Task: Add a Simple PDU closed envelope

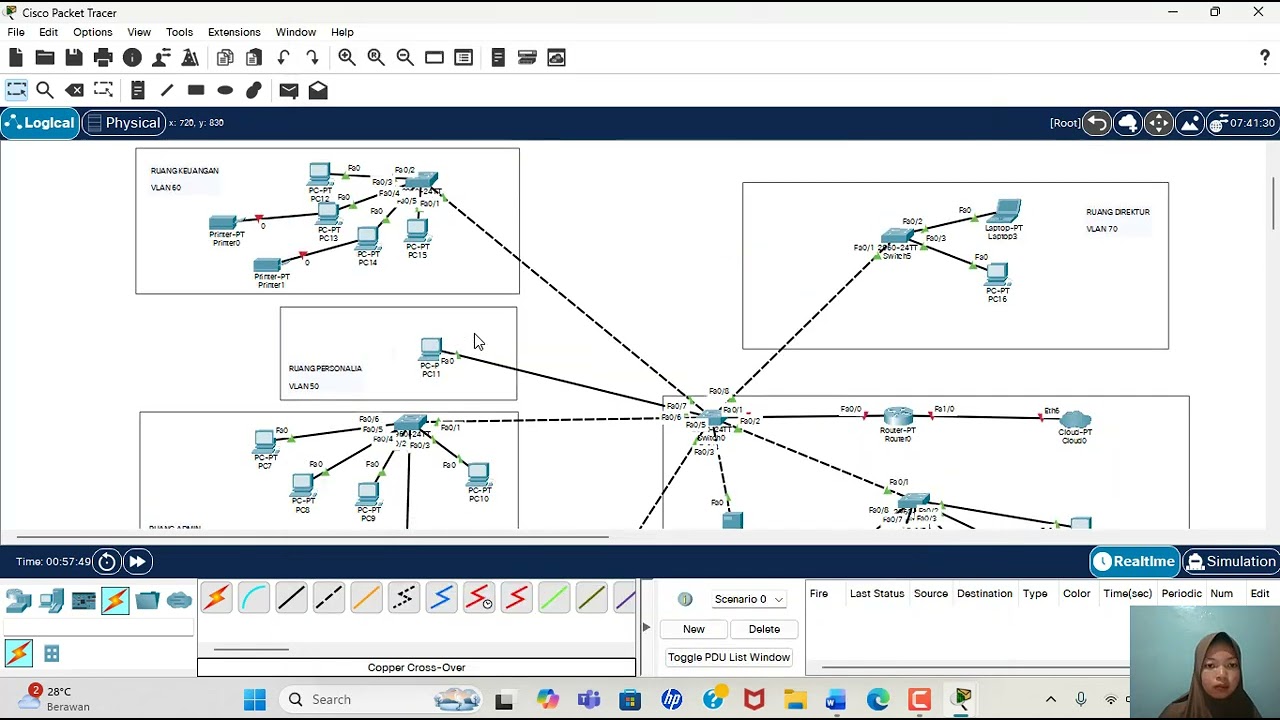Action: (289, 90)
